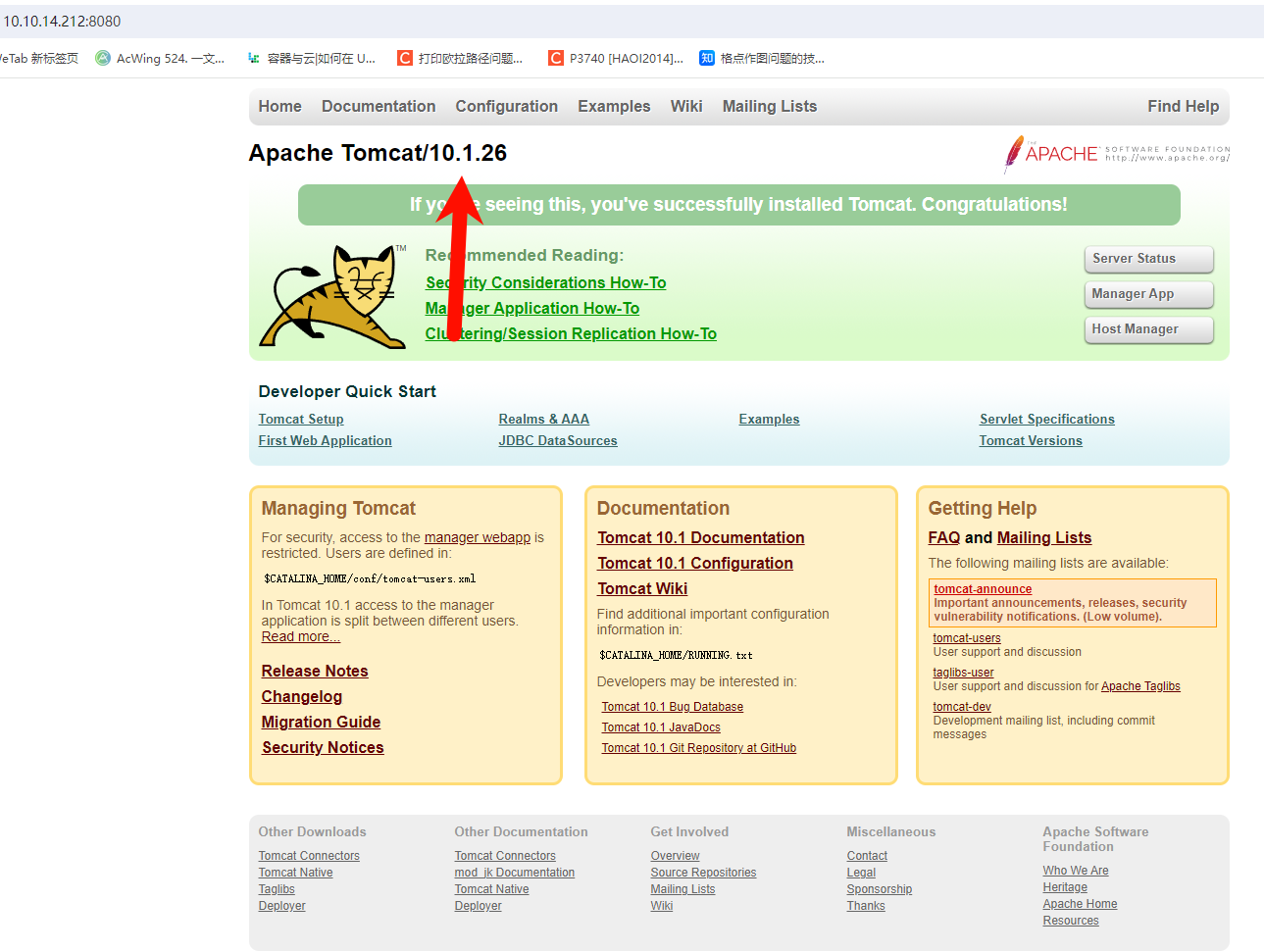Click the Read more... link

301,636
